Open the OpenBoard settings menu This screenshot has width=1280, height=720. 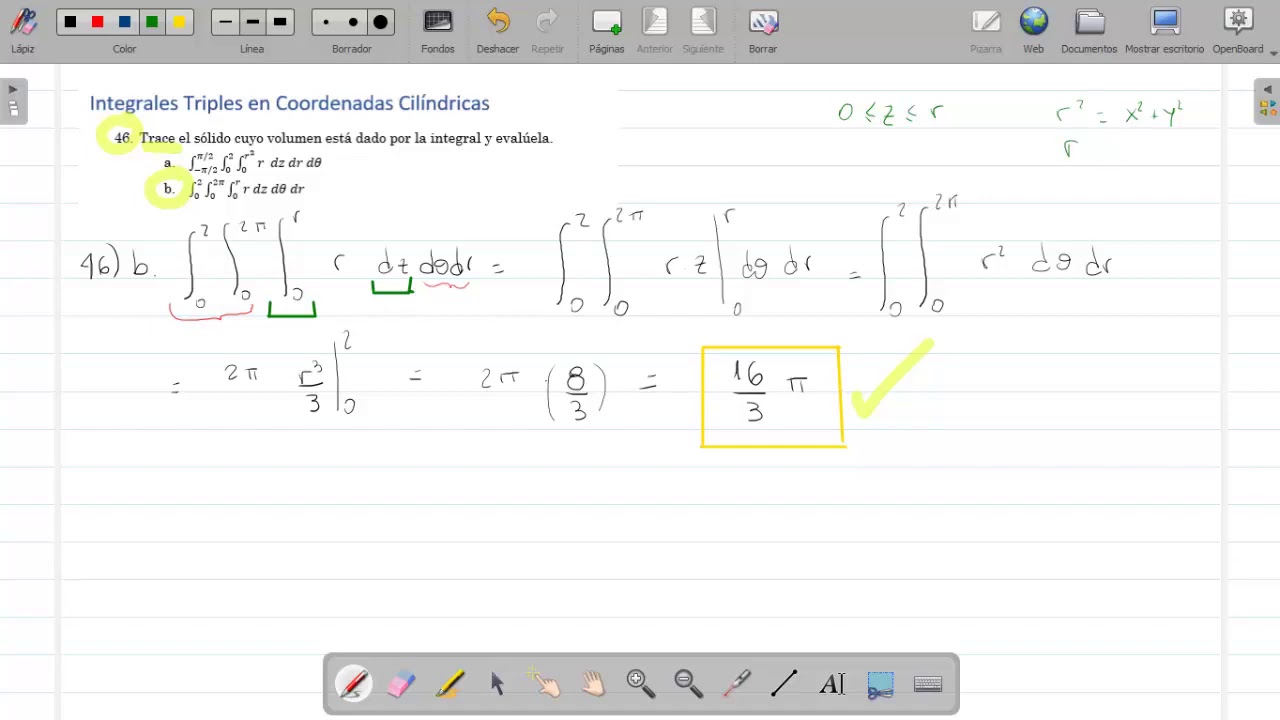tap(1240, 30)
